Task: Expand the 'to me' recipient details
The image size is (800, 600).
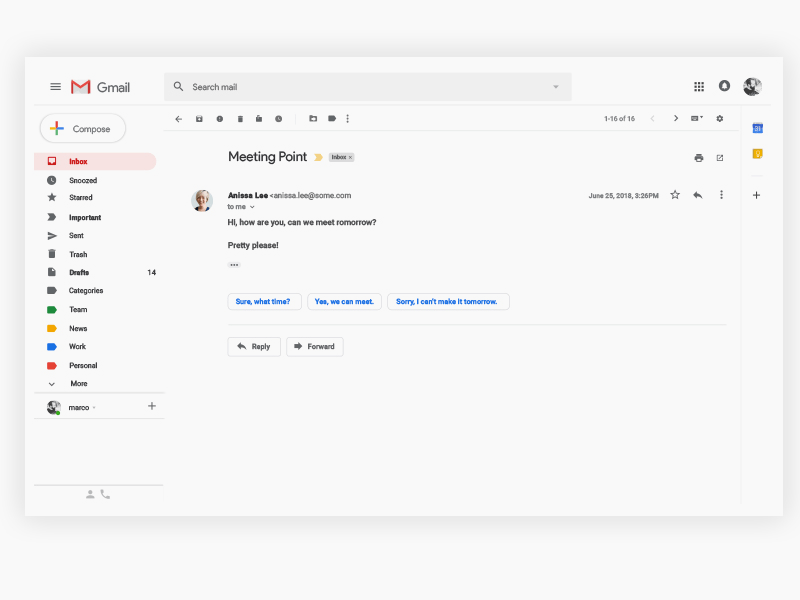Action: (250, 207)
